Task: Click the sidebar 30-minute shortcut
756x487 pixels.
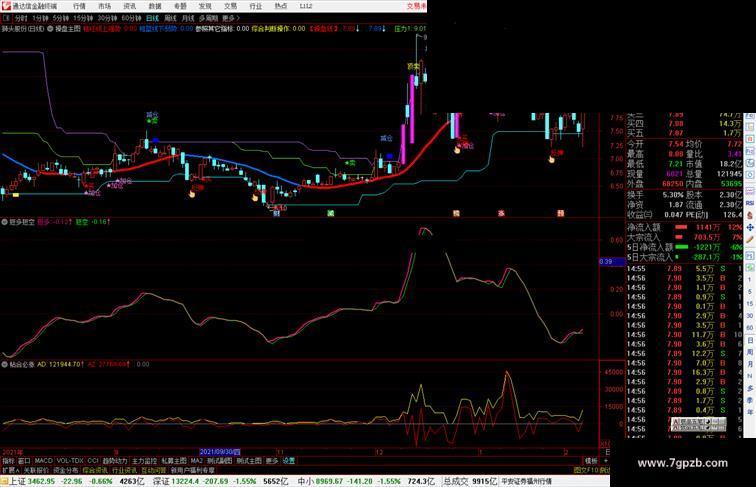Action: (750, 316)
